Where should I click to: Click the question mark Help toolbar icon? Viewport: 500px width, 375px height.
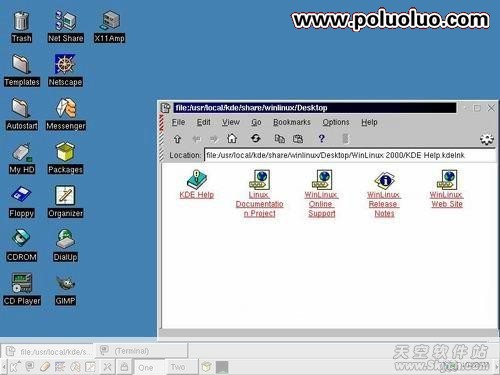(x=321, y=138)
